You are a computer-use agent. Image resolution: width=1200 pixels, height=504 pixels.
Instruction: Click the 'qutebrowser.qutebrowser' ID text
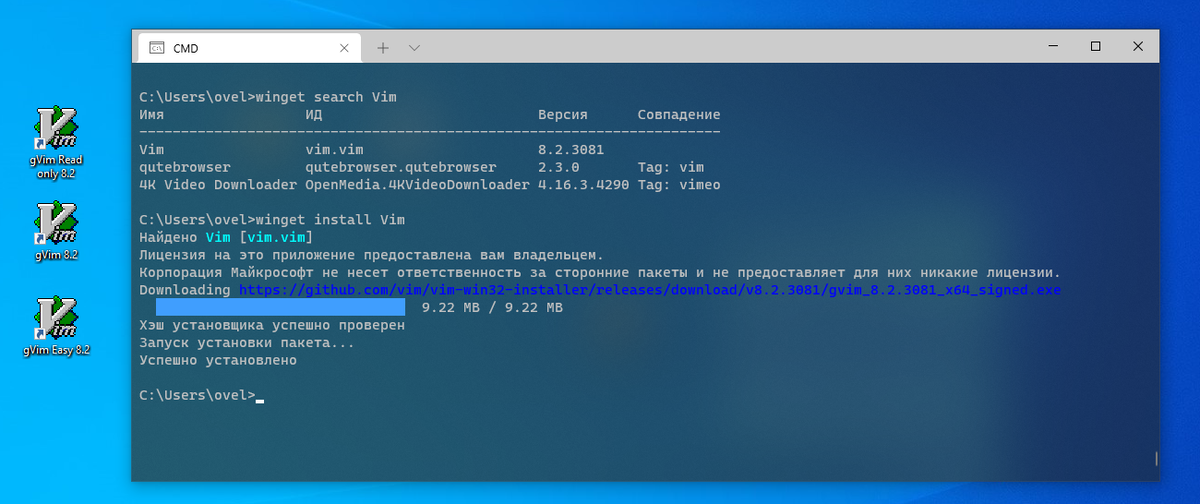[400, 167]
